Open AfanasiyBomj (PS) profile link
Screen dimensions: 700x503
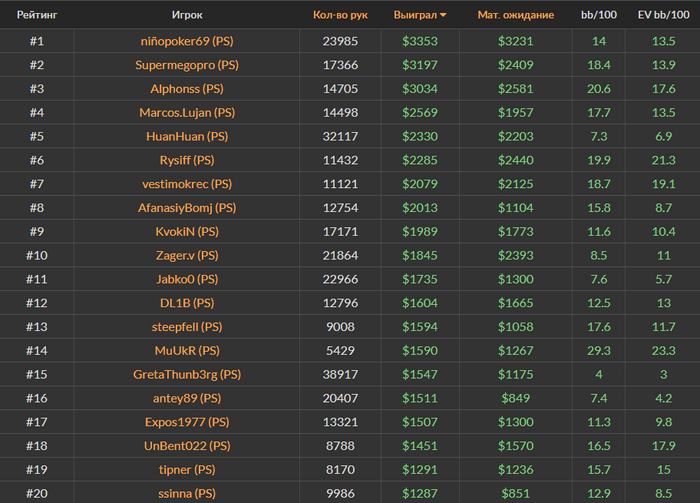tap(187, 208)
